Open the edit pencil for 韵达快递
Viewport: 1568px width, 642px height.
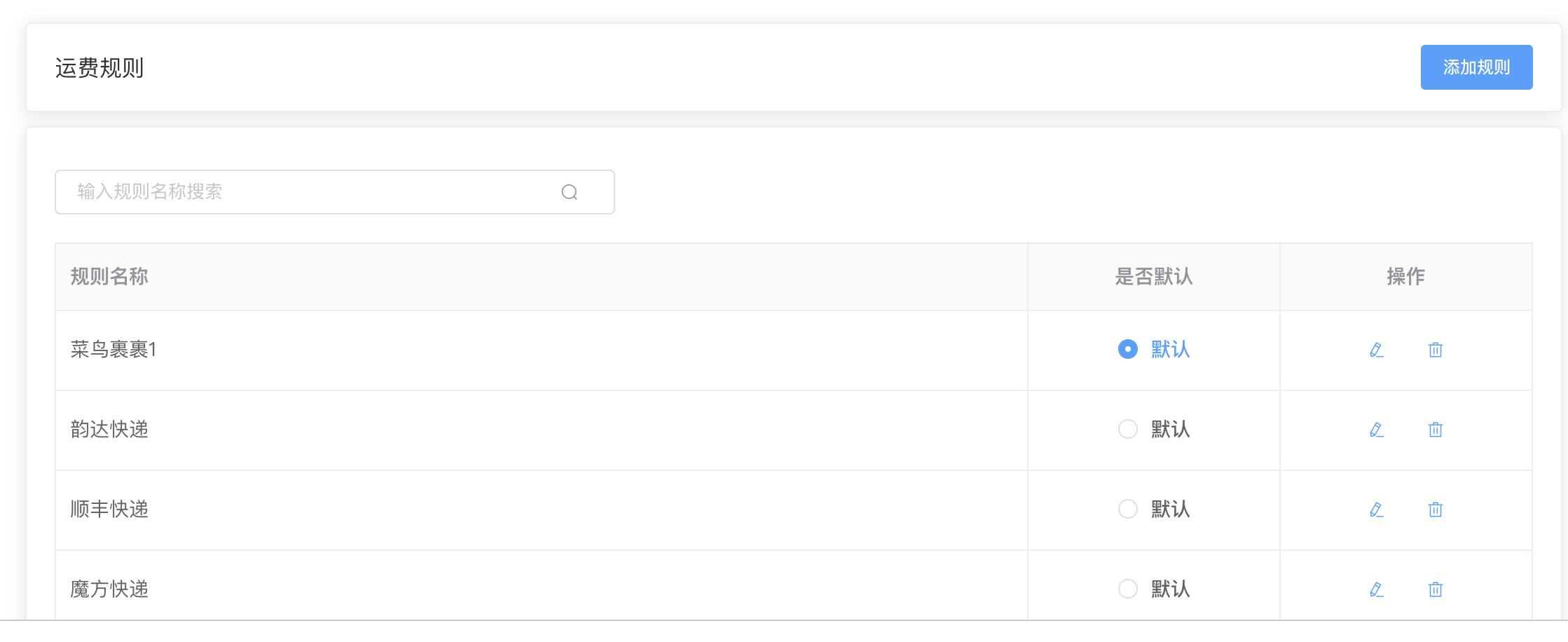click(1375, 429)
